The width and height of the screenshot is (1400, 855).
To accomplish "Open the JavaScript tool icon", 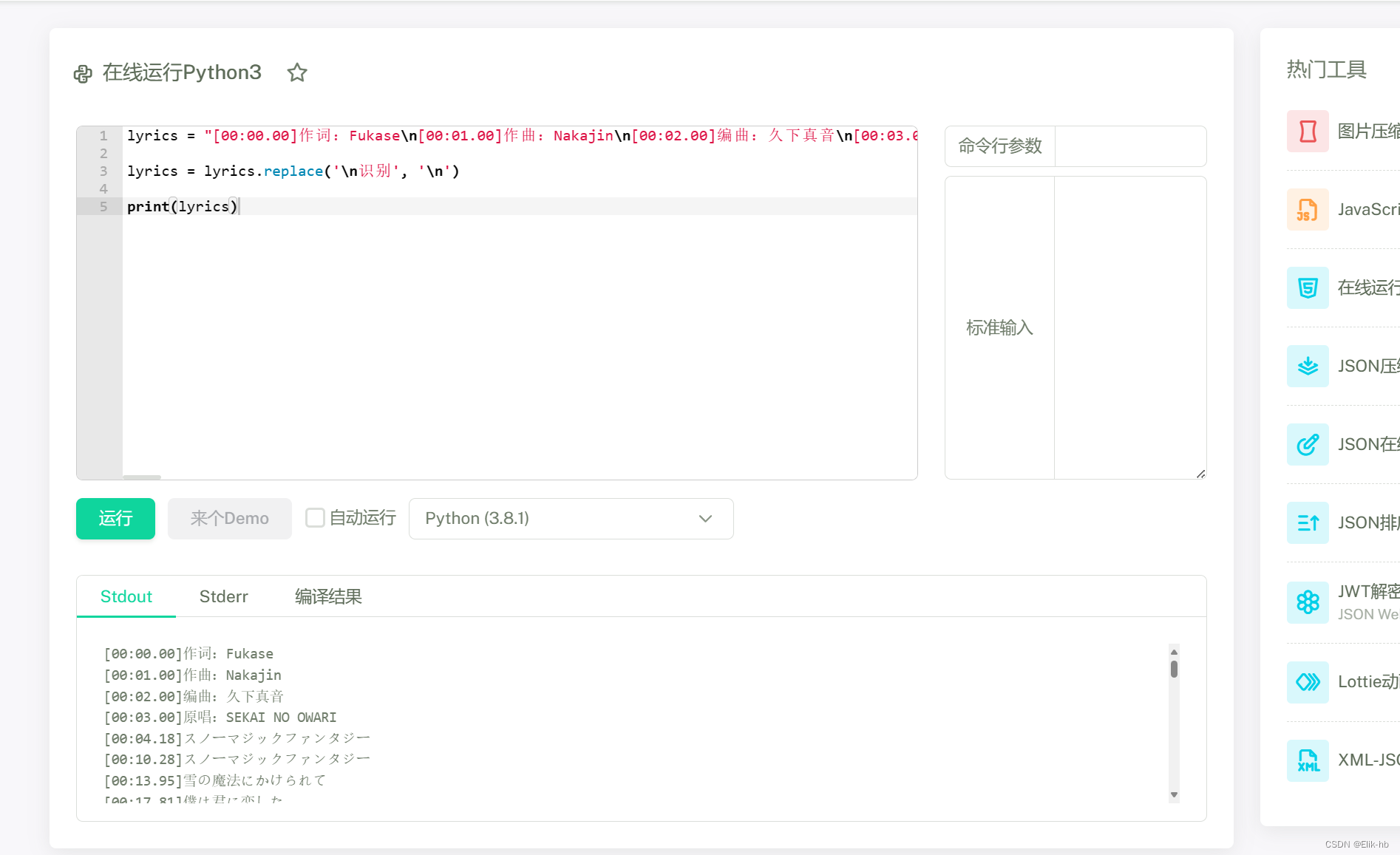I will (x=1308, y=209).
